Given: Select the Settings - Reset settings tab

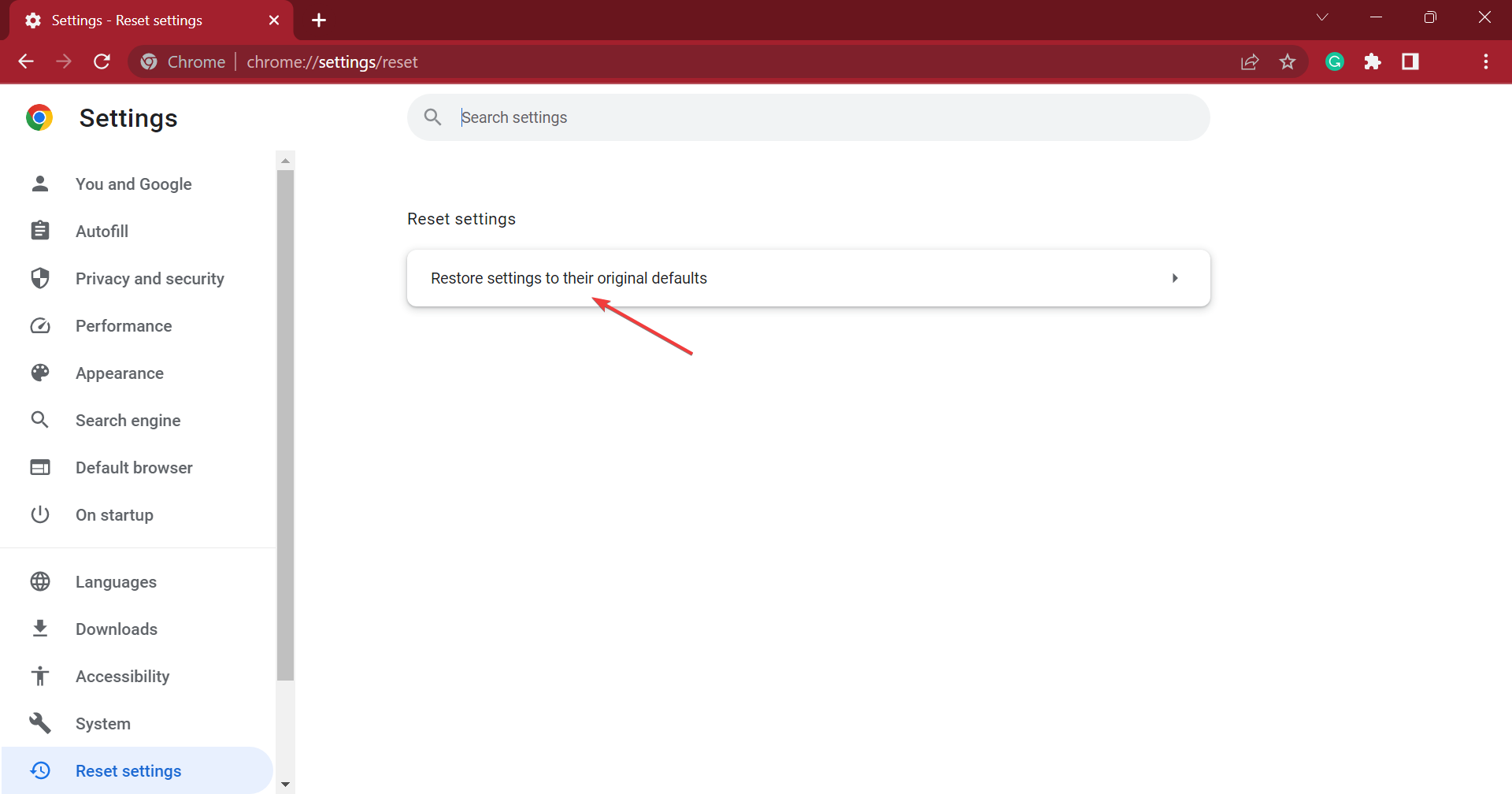Looking at the screenshot, I should click(151, 20).
